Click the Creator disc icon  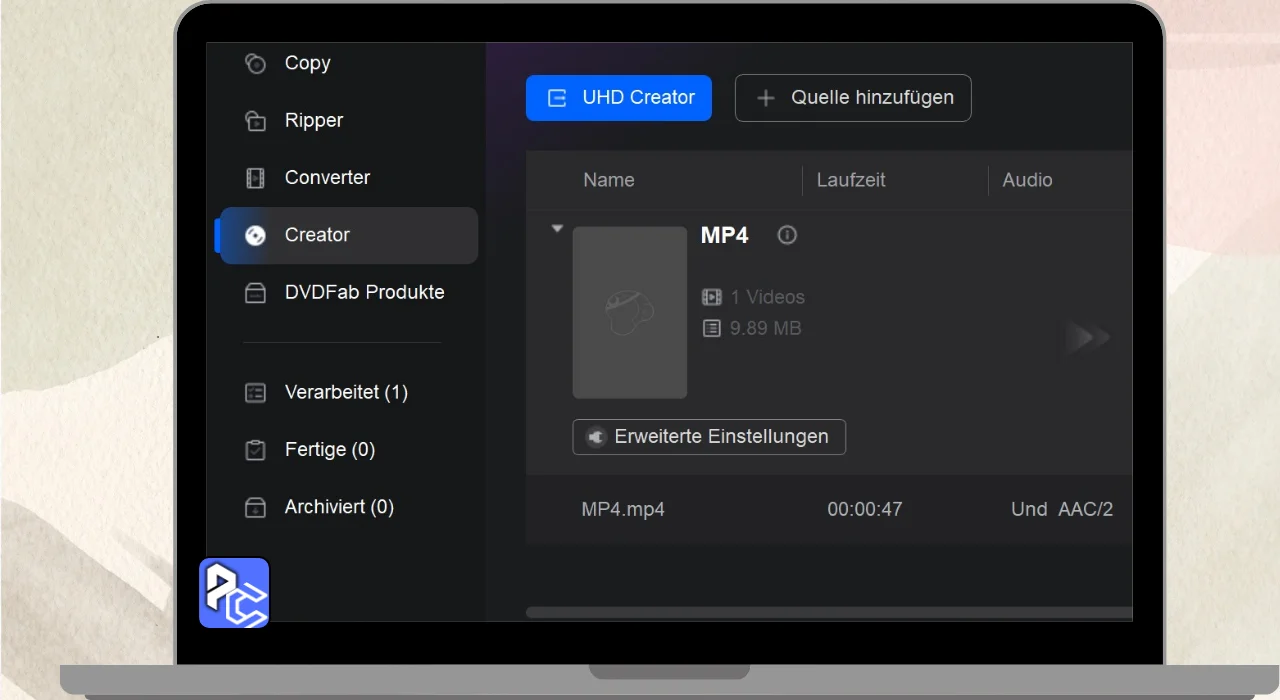256,236
